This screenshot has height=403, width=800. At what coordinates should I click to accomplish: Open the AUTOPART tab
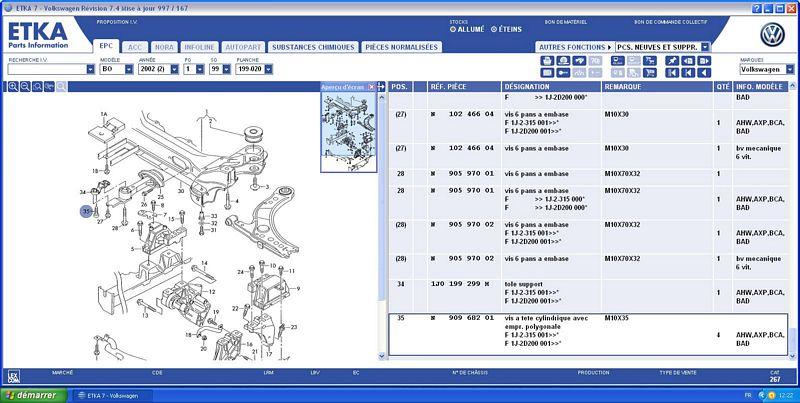[243, 47]
